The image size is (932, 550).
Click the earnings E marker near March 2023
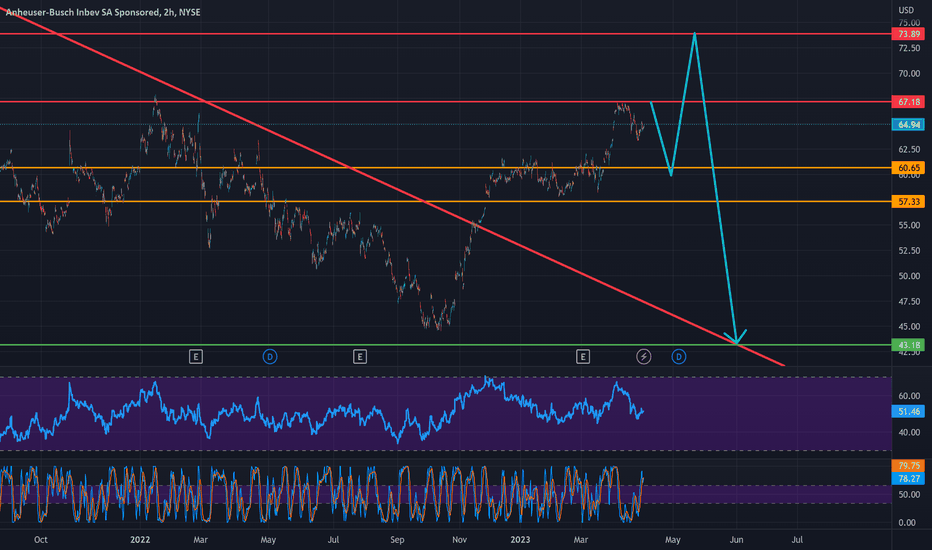582,357
